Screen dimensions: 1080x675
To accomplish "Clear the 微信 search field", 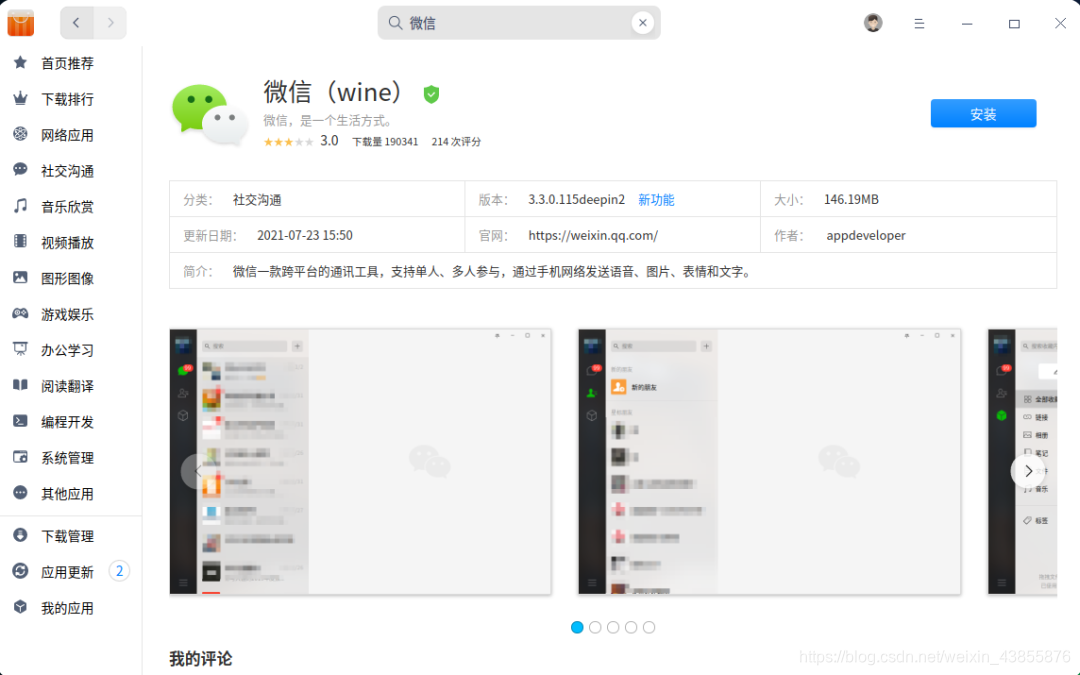I will pyautogui.click(x=643, y=22).
